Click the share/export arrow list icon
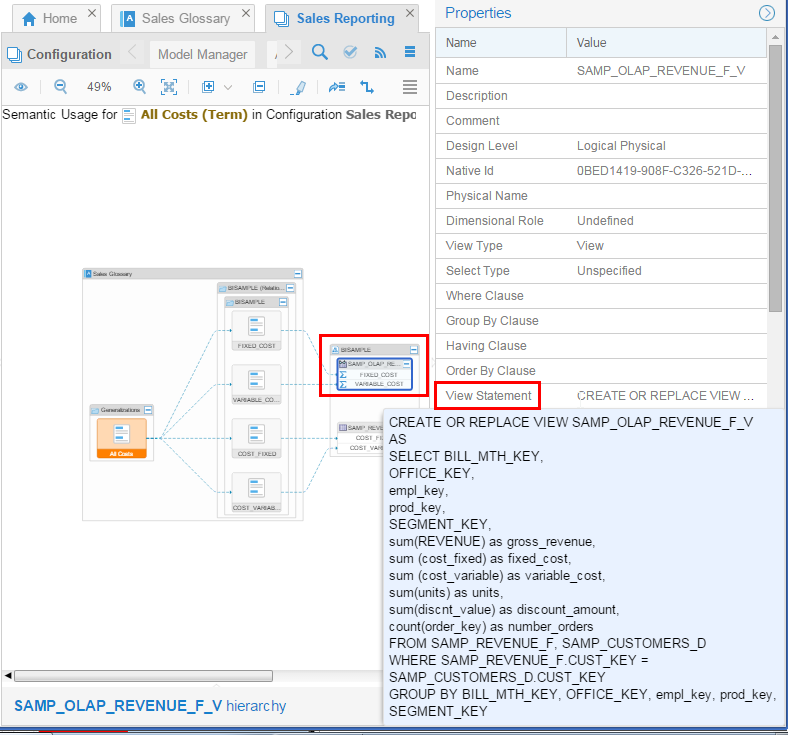This screenshot has height=735, width=788. tap(337, 87)
